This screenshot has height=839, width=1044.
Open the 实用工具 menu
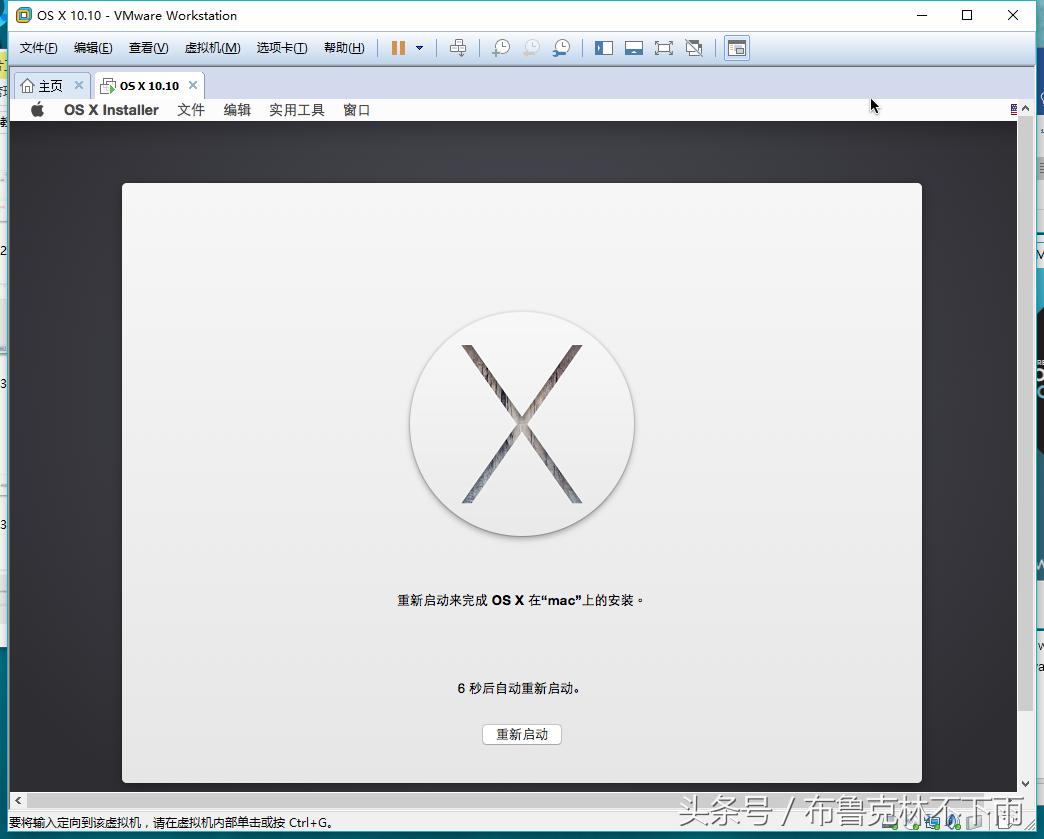pyautogui.click(x=296, y=110)
